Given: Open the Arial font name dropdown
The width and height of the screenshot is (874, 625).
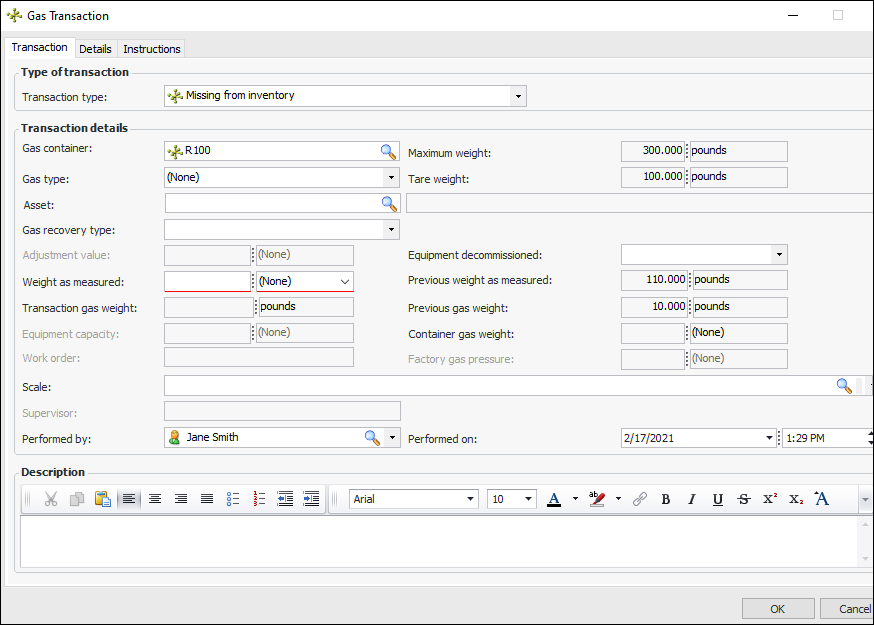Looking at the screenshot, I should [471, 499].
